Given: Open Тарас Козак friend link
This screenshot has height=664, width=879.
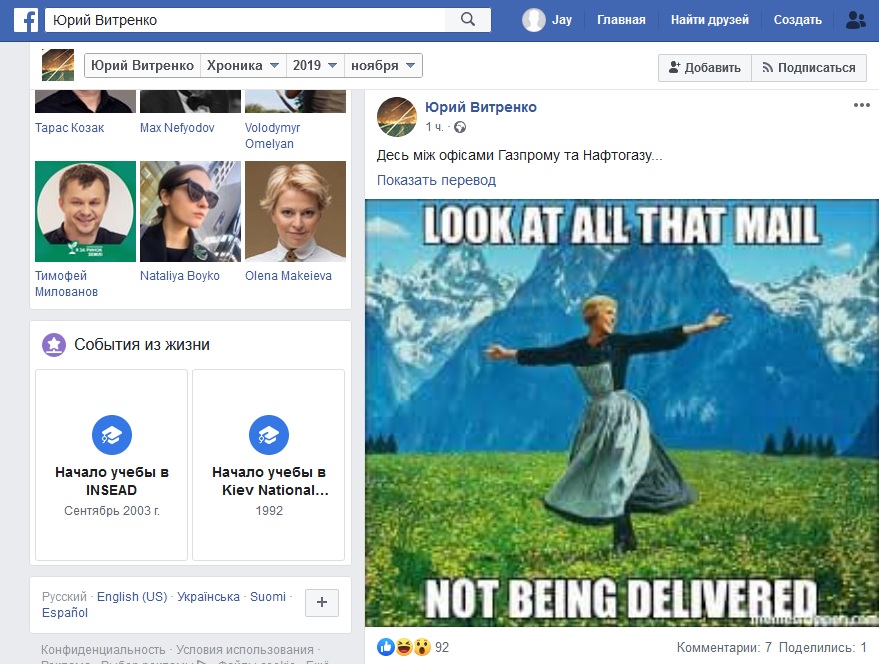Looking at the screenshot, I should 70,128.
